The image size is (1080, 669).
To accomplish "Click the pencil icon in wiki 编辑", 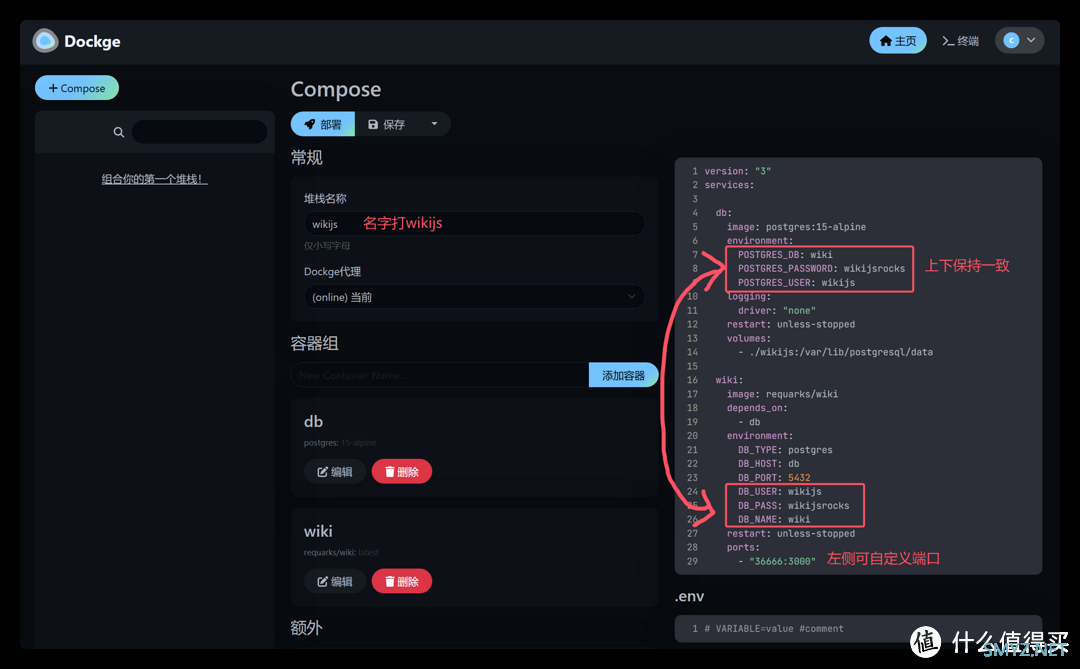I will coord(322,581).
